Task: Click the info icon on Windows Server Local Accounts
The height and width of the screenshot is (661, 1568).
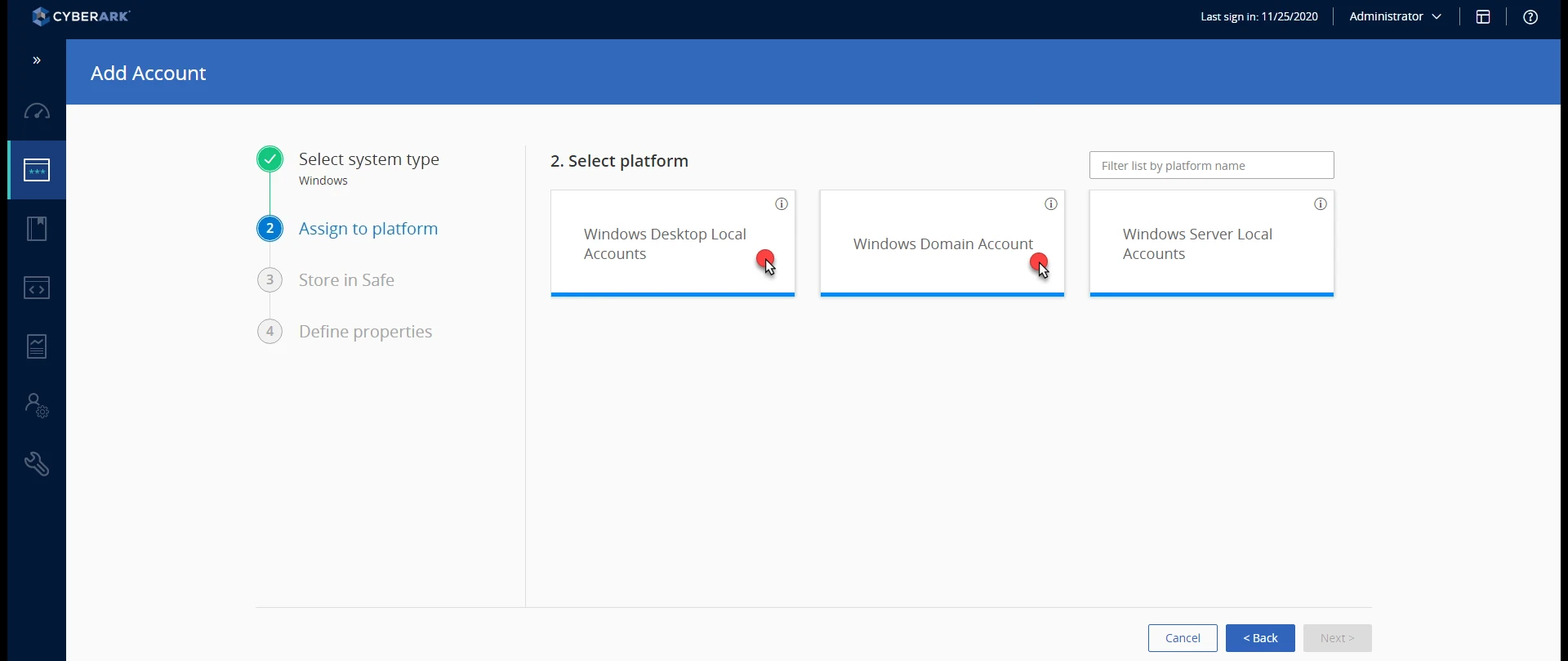Action: click(x=1321, y=204)
